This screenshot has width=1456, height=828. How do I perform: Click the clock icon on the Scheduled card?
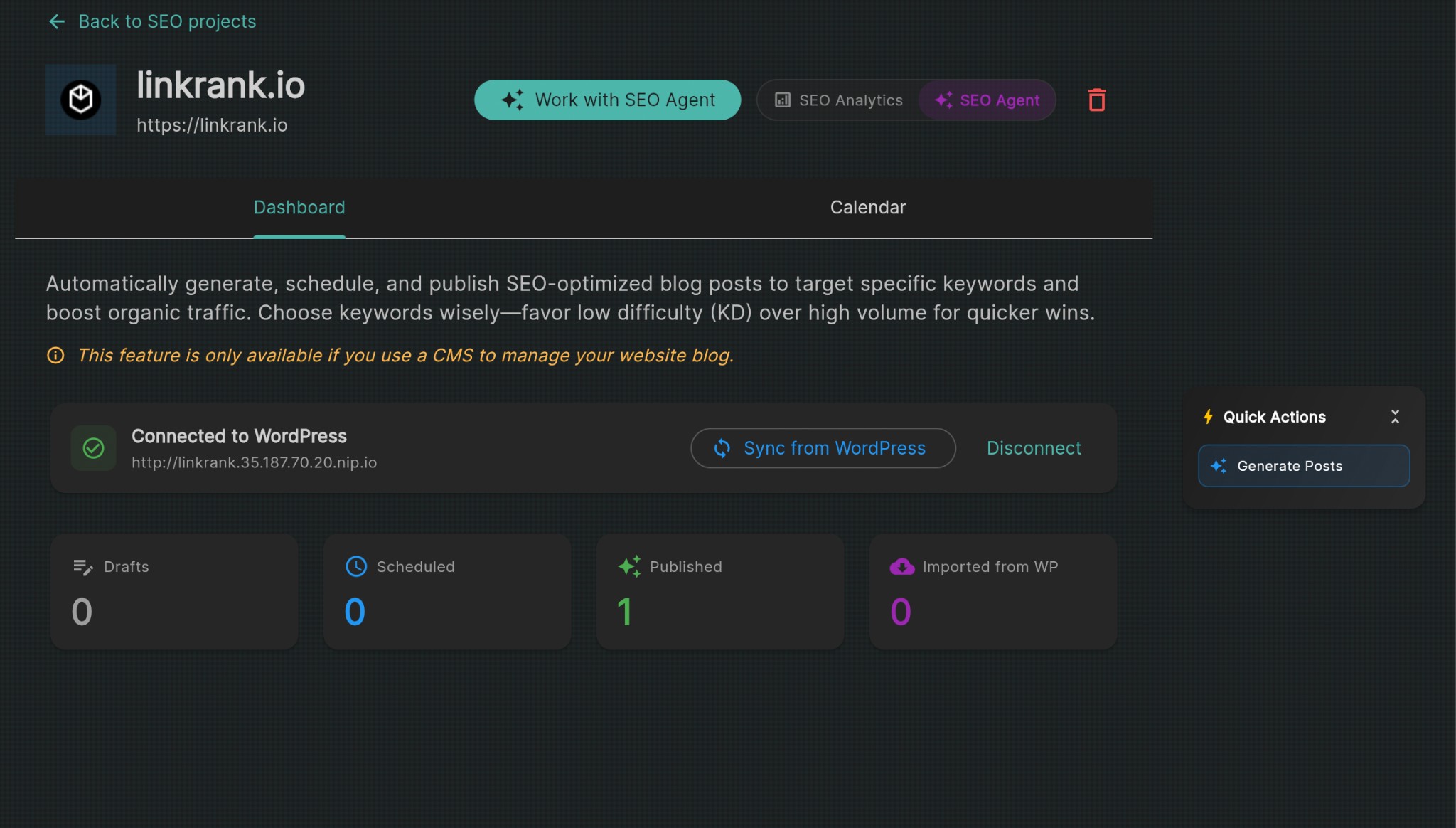pyautogui.click(x=355, y=567)
